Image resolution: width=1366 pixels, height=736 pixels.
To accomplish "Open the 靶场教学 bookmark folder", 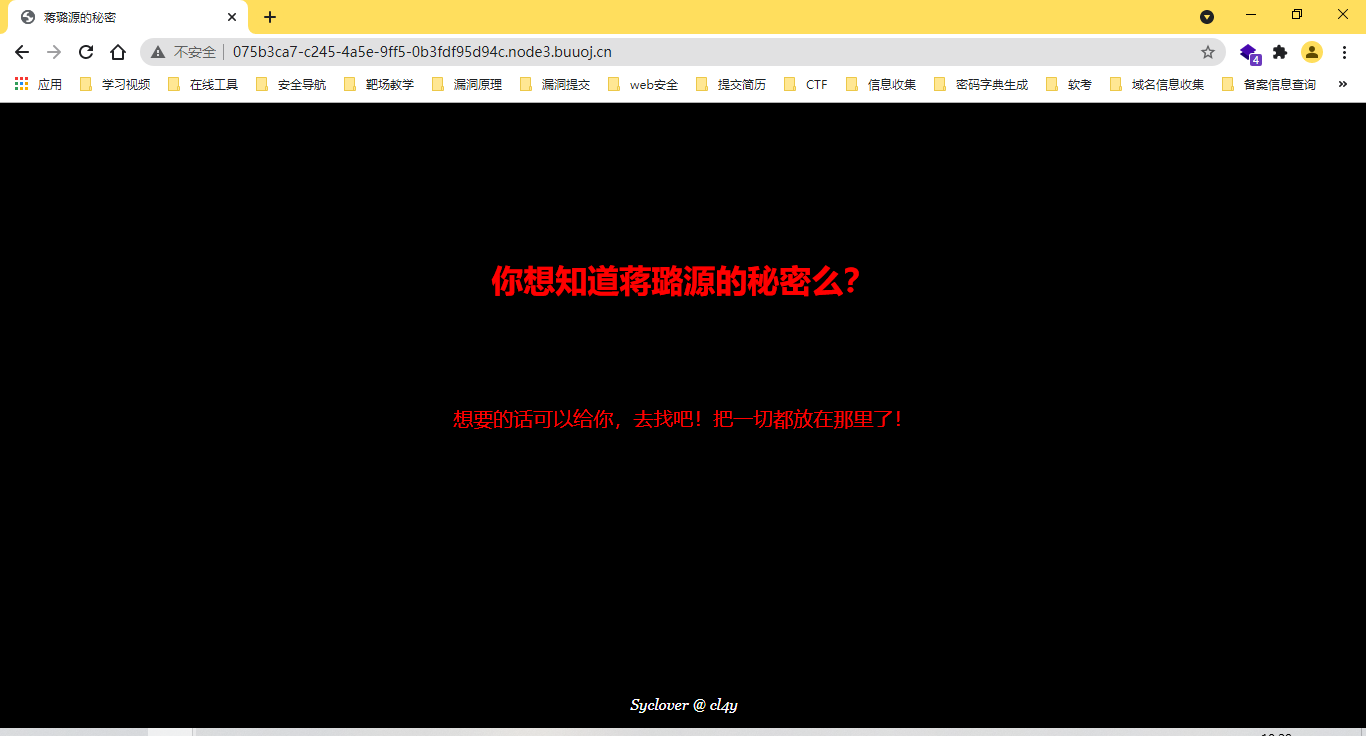I will click(379, 85).
